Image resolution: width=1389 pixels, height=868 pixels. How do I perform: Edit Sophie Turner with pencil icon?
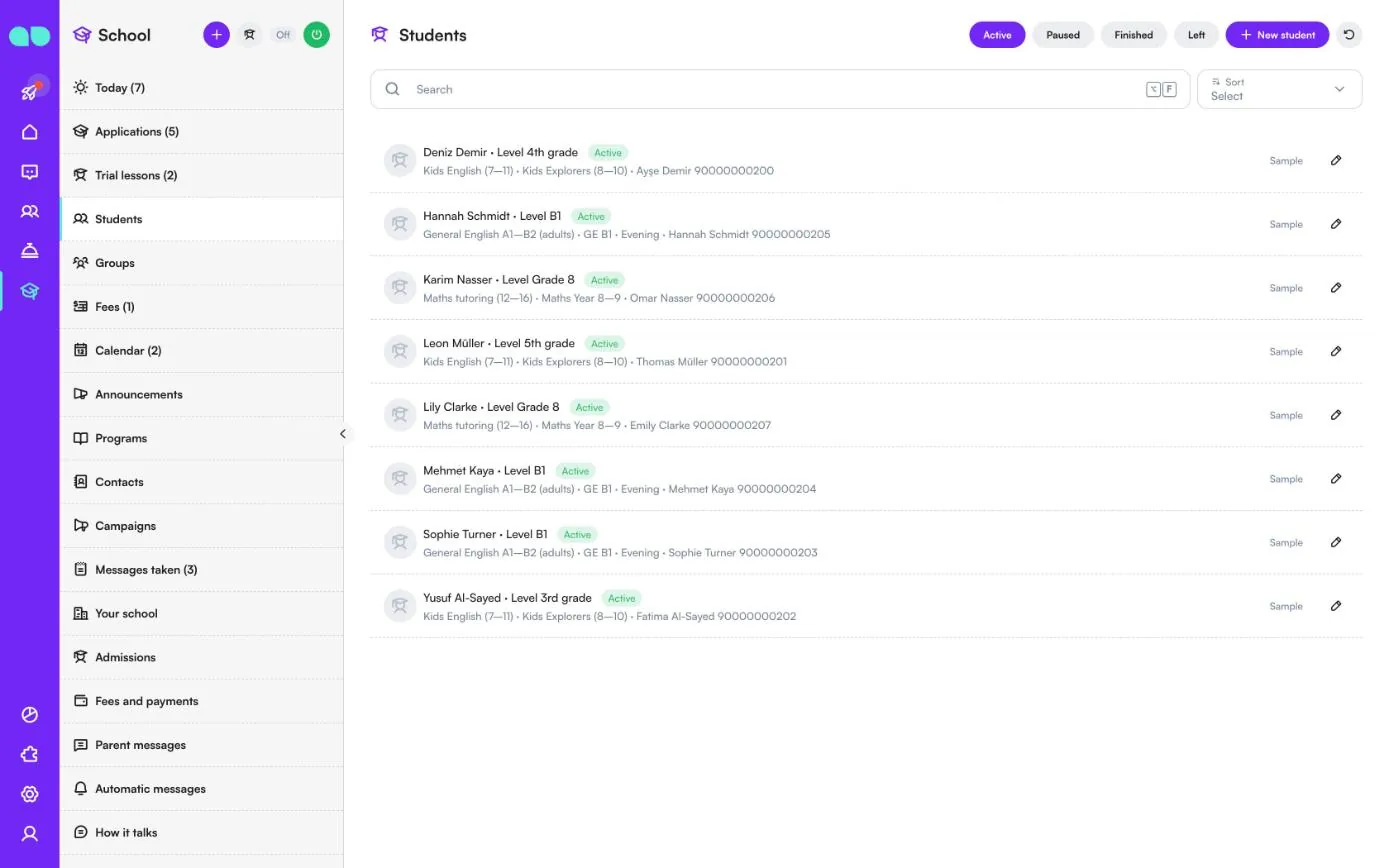click(1336, 542)
